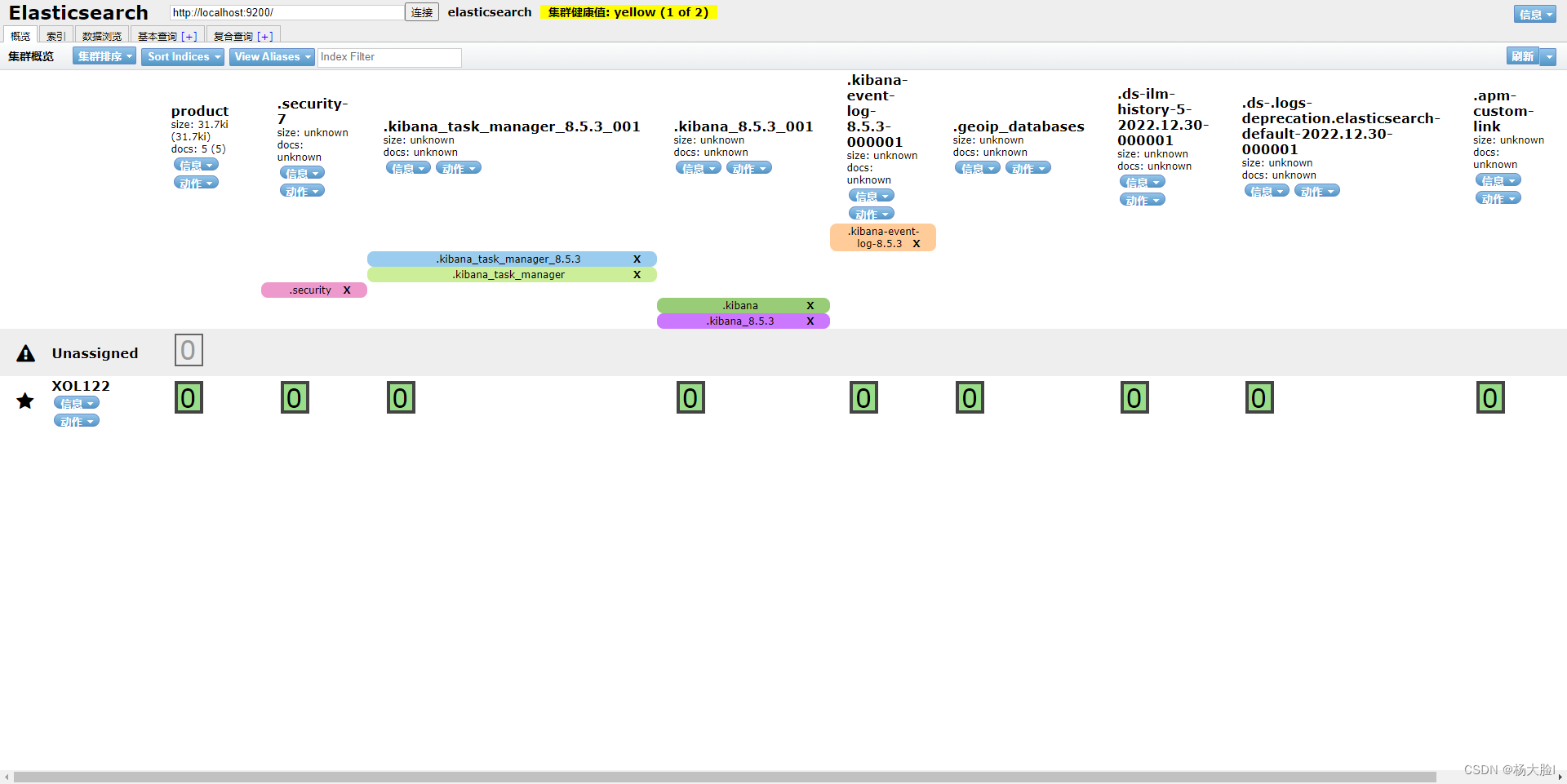
Task: Click the unassigned replica shard 0 box
Action: pyautogui.click(x=189, y=350)
